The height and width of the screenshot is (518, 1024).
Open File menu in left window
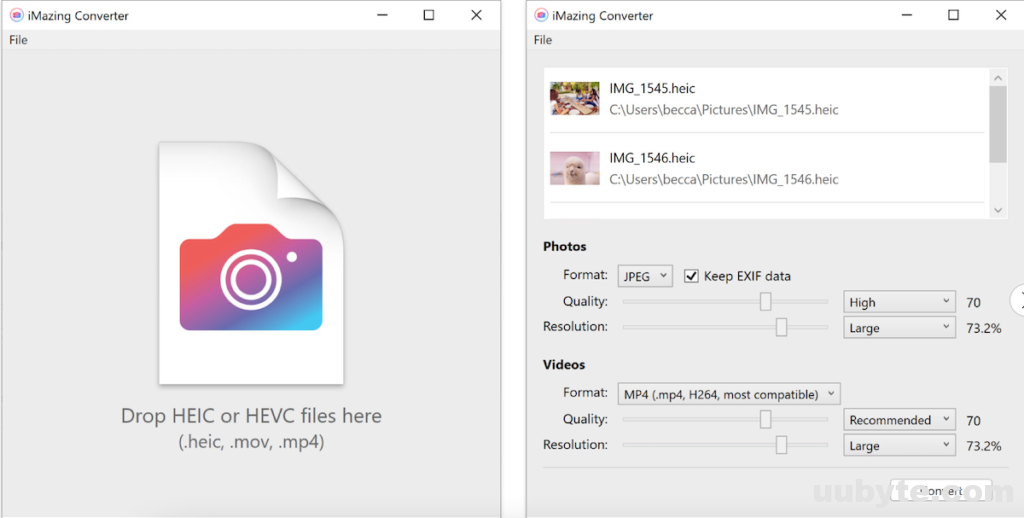point(18,40)
